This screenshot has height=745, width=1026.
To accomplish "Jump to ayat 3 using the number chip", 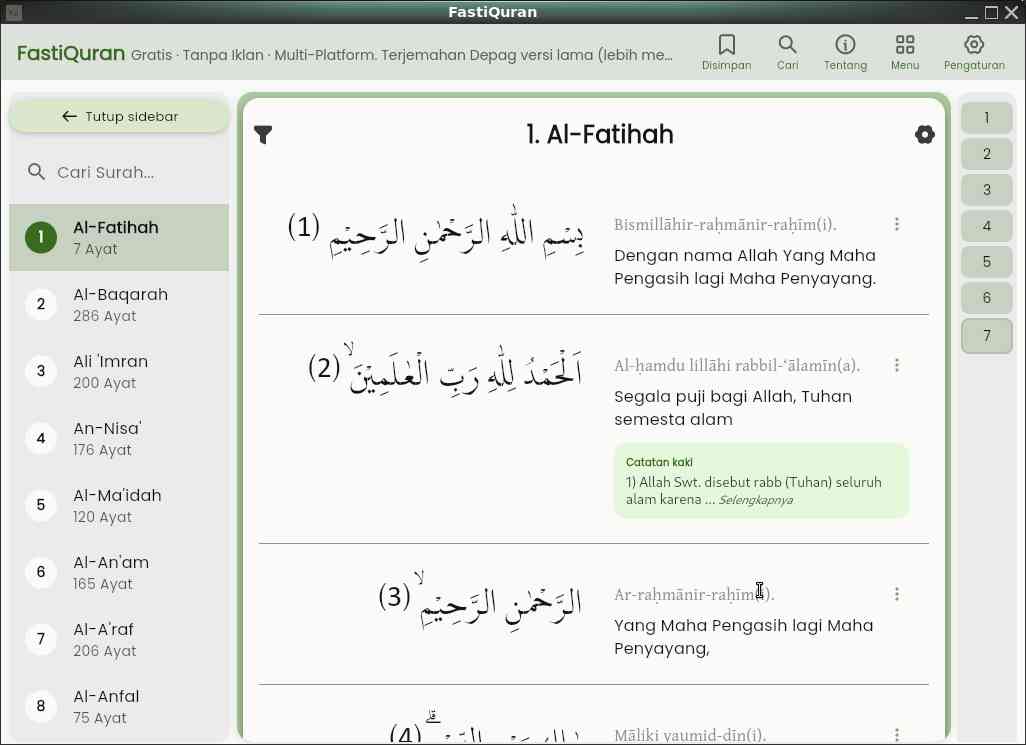I will [986, 190].
